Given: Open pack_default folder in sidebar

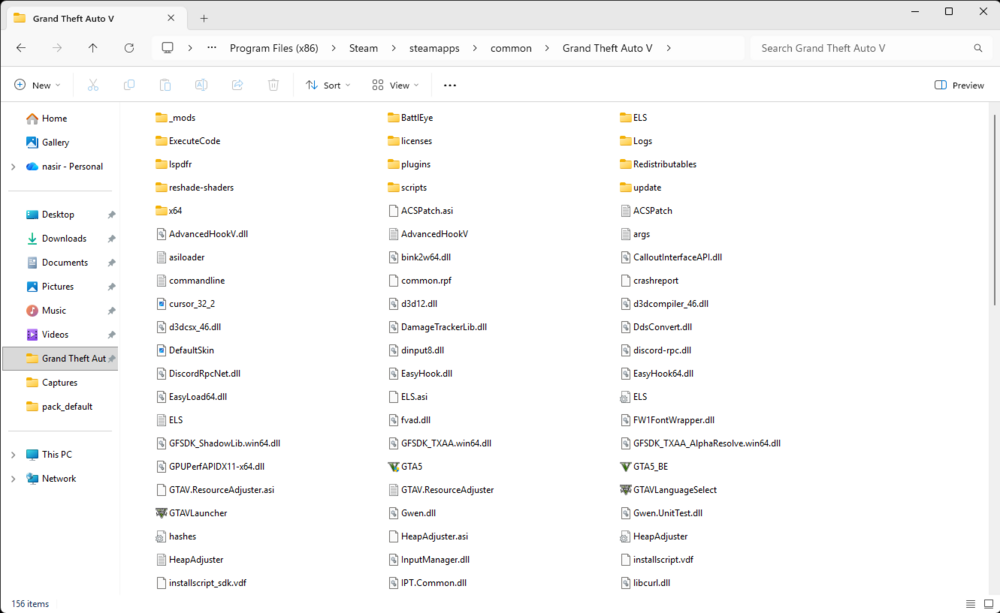Looking at the screenshot, I should pyautogui.click(x=59, y=407).
